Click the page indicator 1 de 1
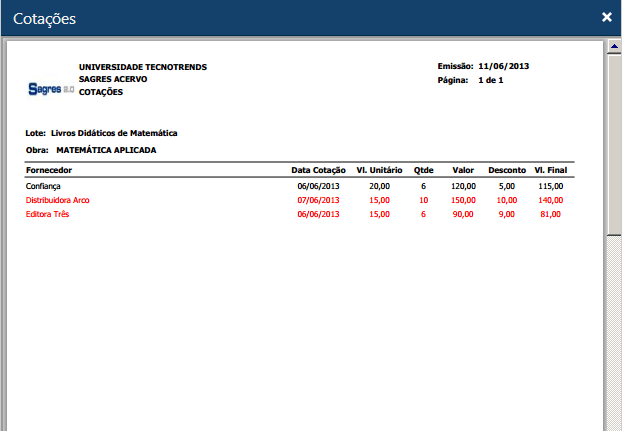This screenshot has width=622, height=431. [x=490, y=79]
